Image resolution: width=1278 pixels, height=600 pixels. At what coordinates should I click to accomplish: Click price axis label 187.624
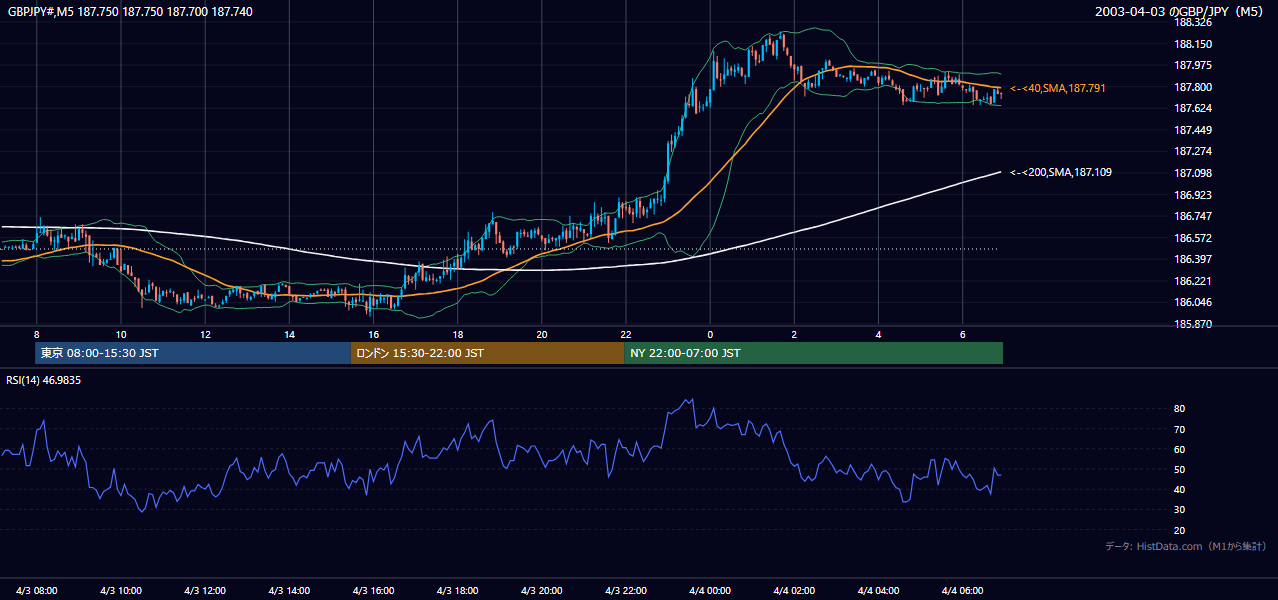coord(1193,108)
